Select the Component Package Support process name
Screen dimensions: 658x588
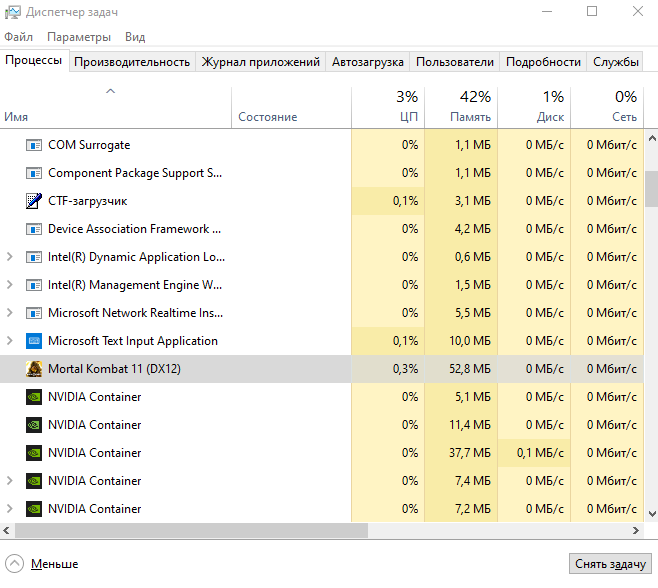[135, 173]
